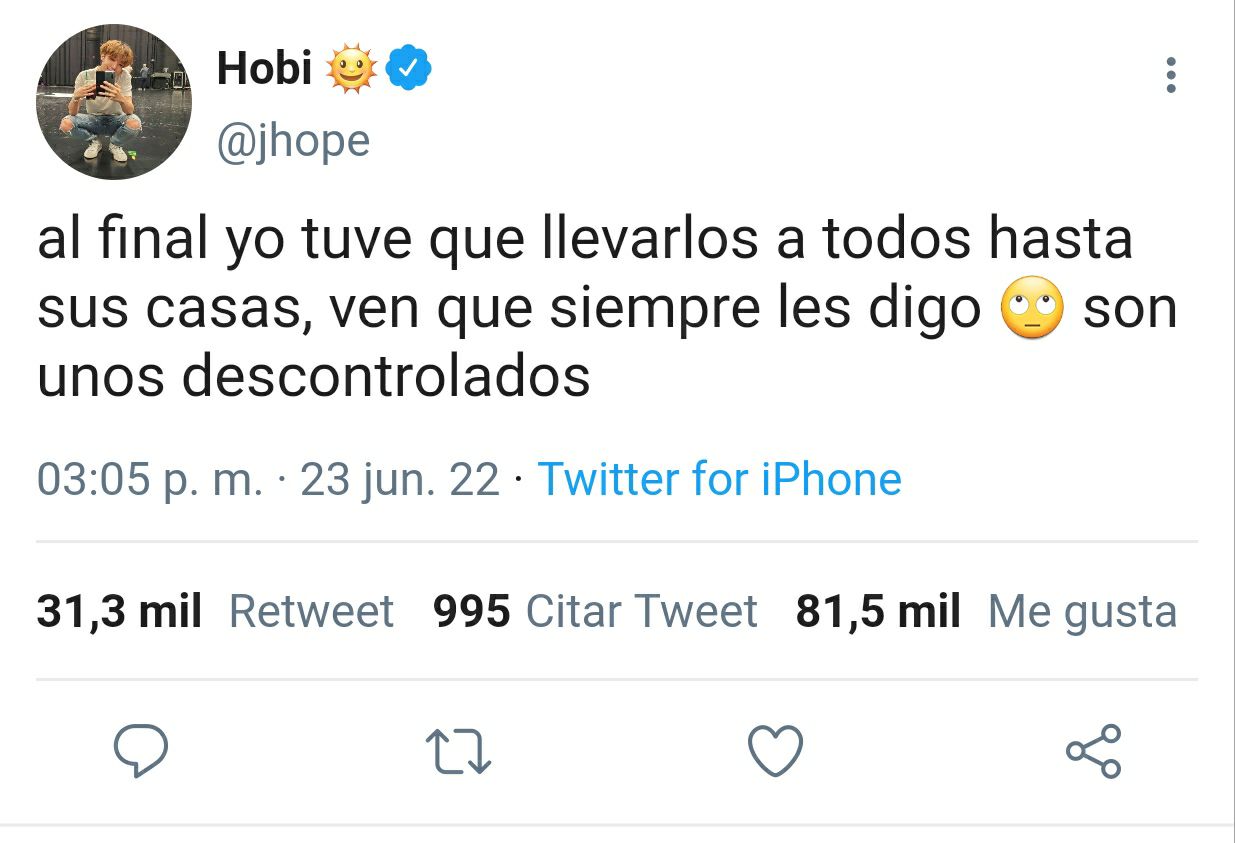Click the Twitter for iPhone link
Image resolution: width=1235 pixels, height=843 pixels.
[x=720, y=479]
